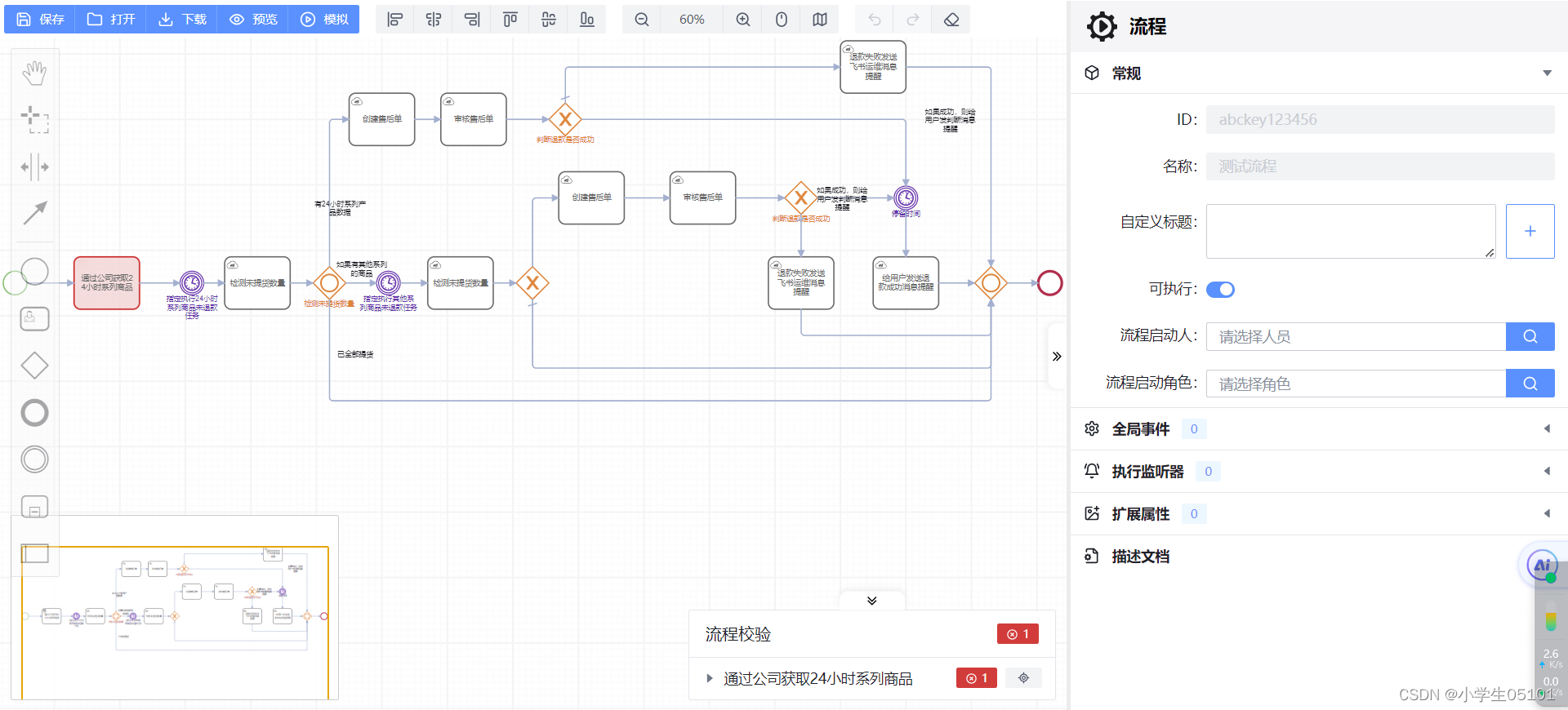Activate the hand pan tool
The height and width of the screenshot is (710, 1568).
coord(34,73)
